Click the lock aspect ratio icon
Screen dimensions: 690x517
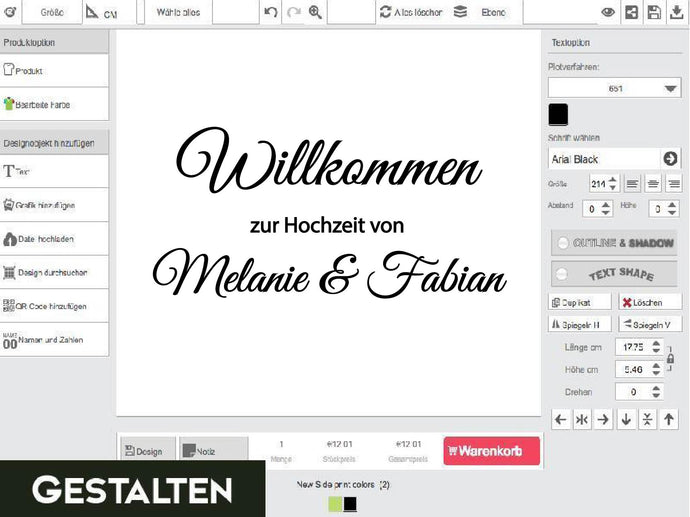671,358
